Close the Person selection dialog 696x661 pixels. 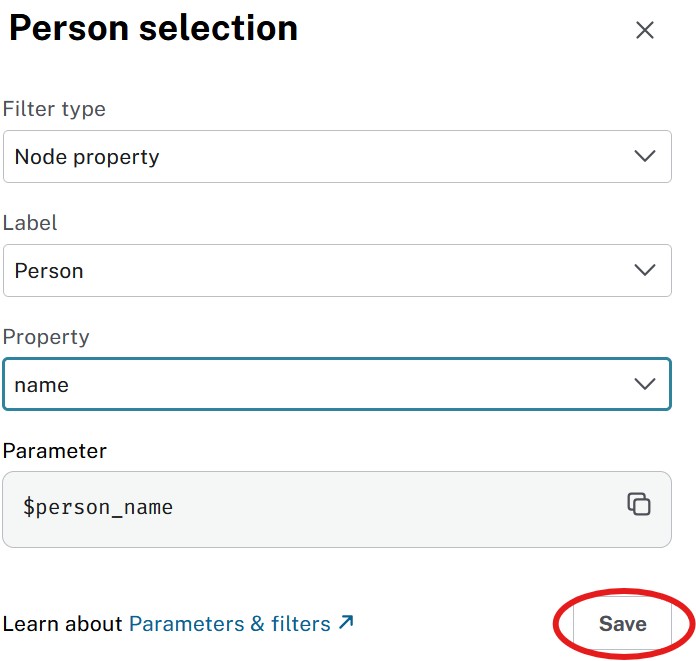tap(645, 30)
